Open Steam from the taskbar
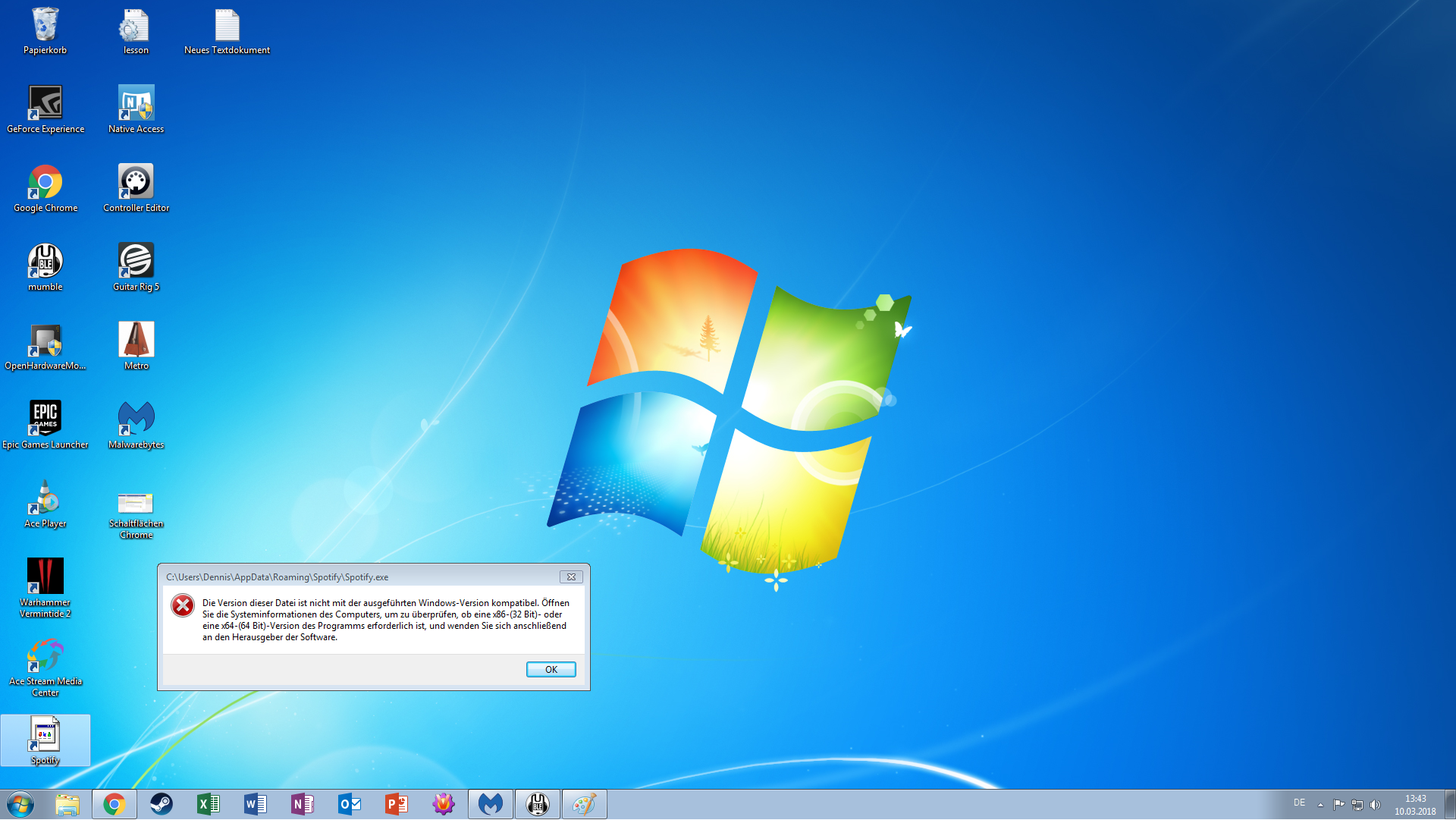The image size is (1456, 820). click(x=161, y=804)
